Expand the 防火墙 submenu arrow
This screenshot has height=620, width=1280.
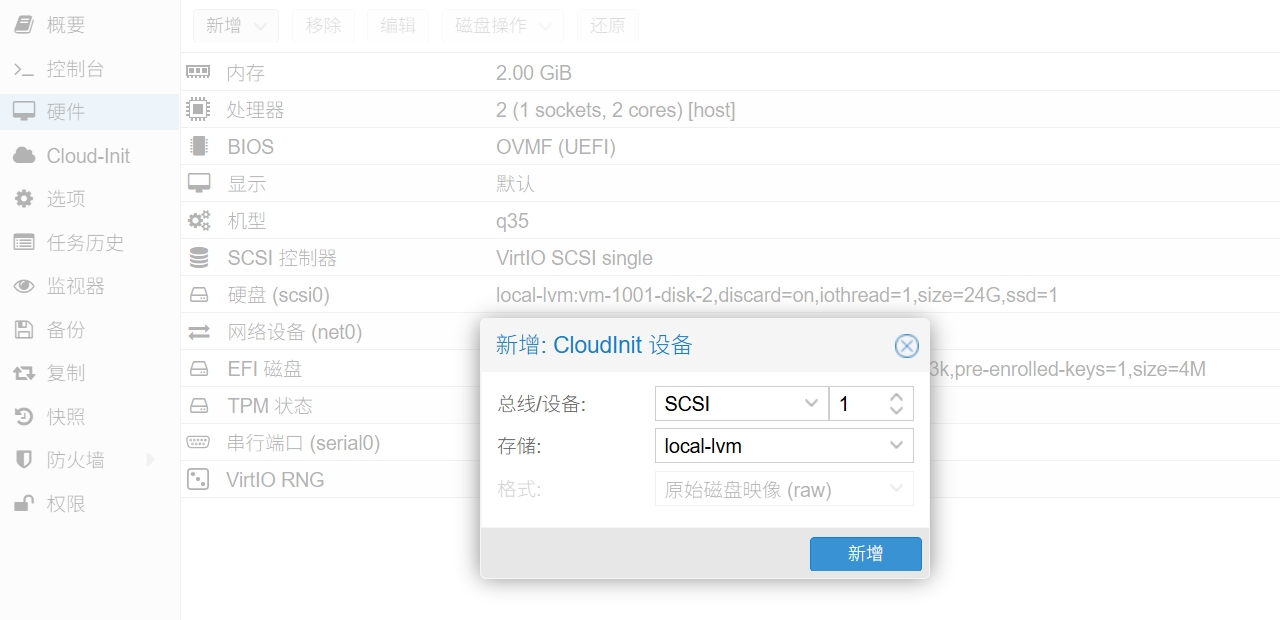click(x=151, y=460)
